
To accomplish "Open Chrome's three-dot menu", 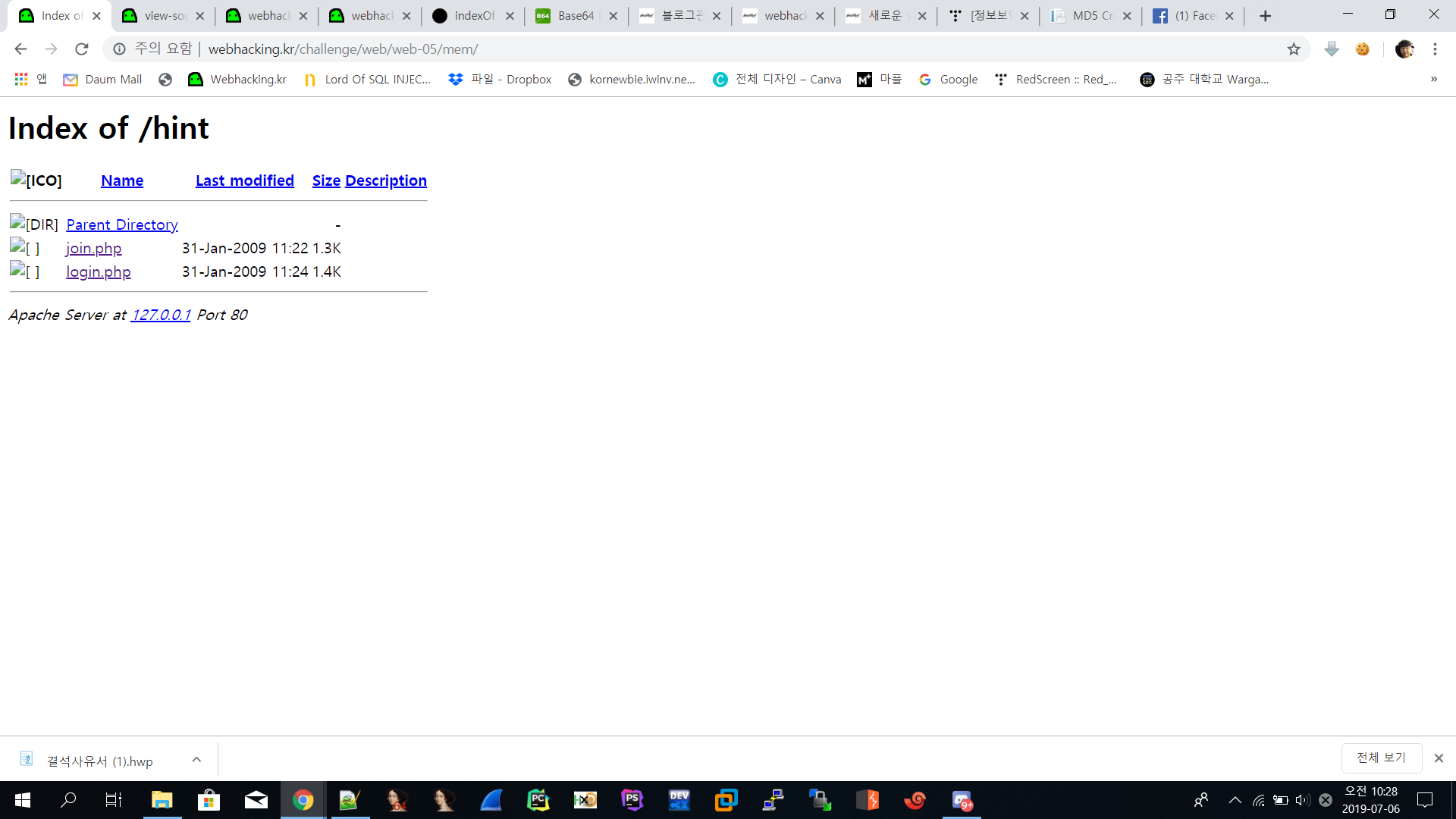I will click(1435, 49).
